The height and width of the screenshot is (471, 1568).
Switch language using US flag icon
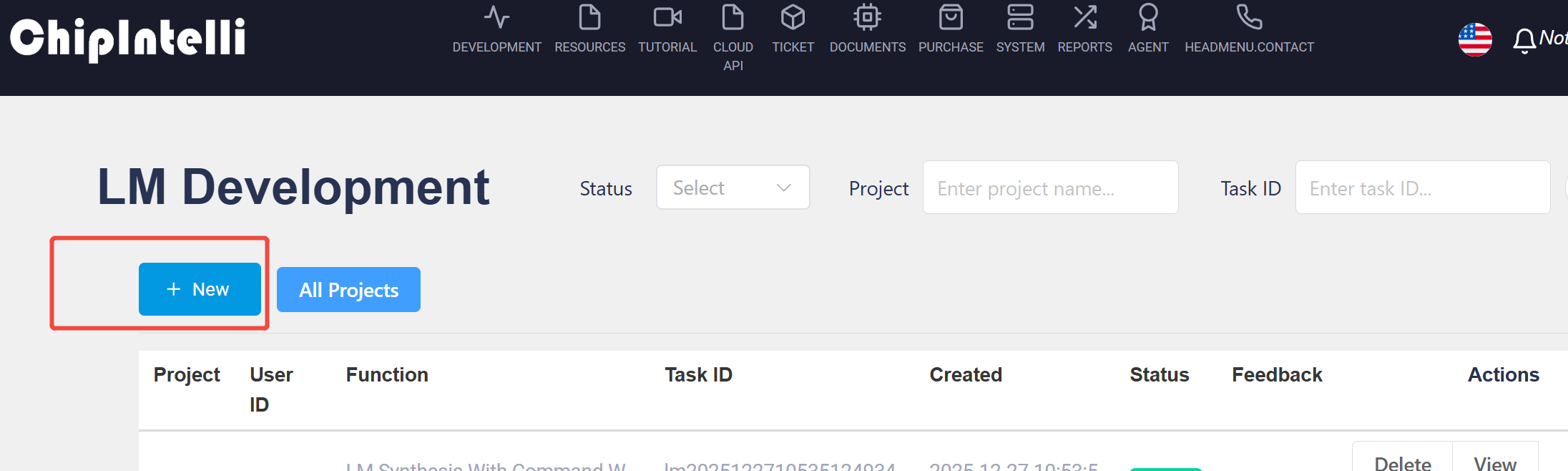[1475, 39]
